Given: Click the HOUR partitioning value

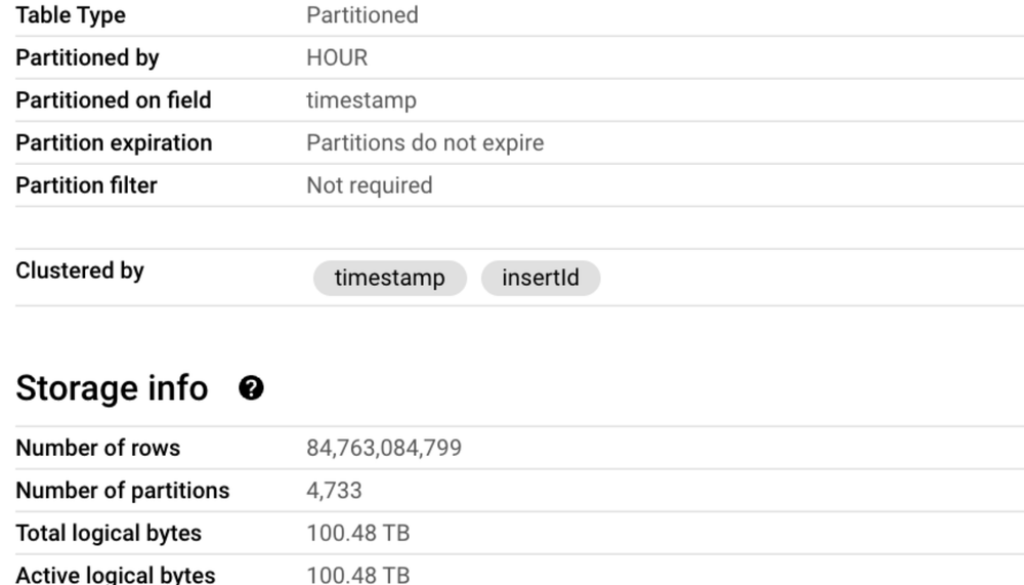Looking at the screenshot, I should point(337,58).
